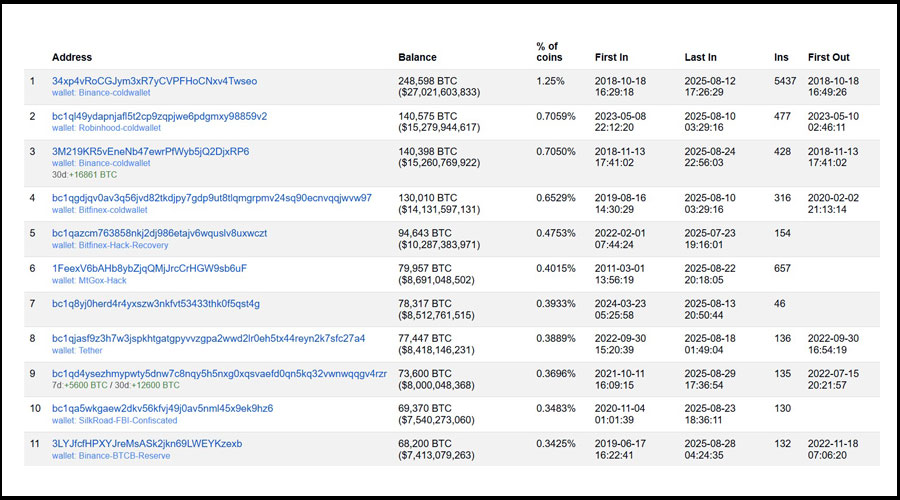Open address starting with bc1qd4ysezhmypwty5
Screen dimensions: 900x500
click(x=219, y=373)
